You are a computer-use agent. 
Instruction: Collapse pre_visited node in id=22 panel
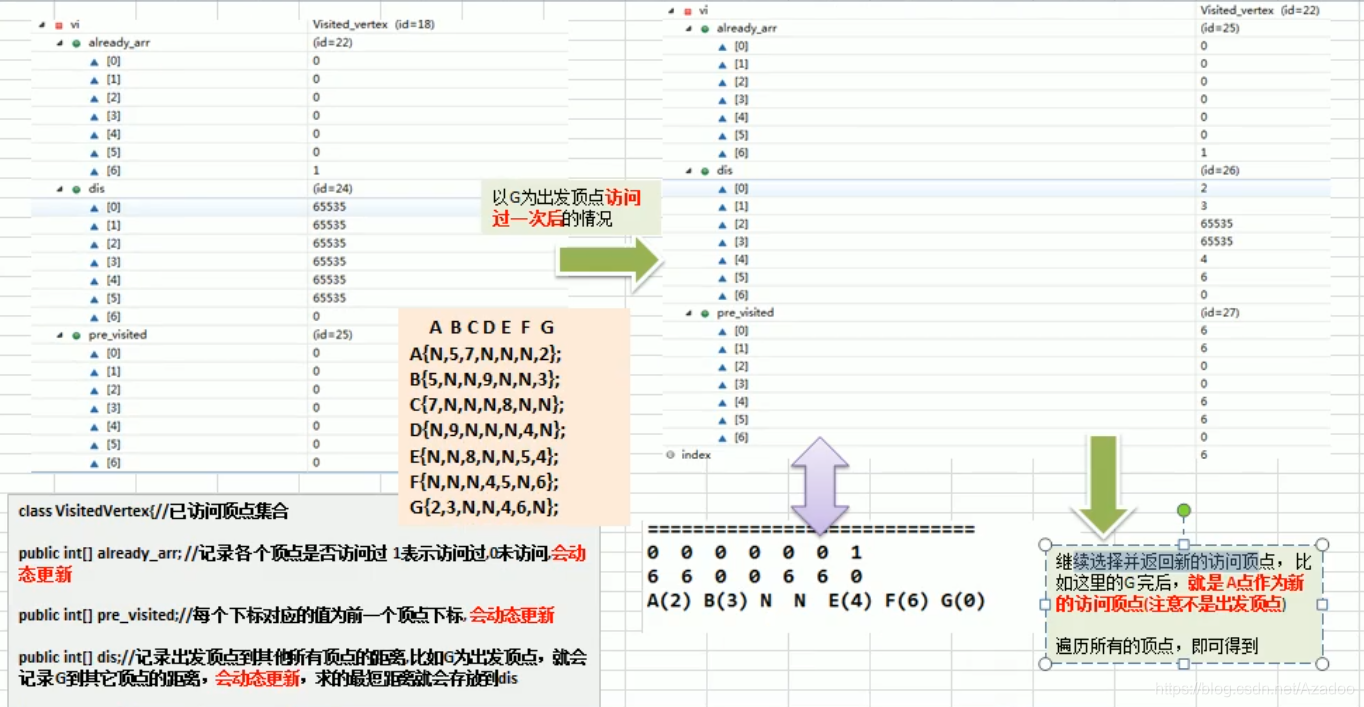point(688,313)
